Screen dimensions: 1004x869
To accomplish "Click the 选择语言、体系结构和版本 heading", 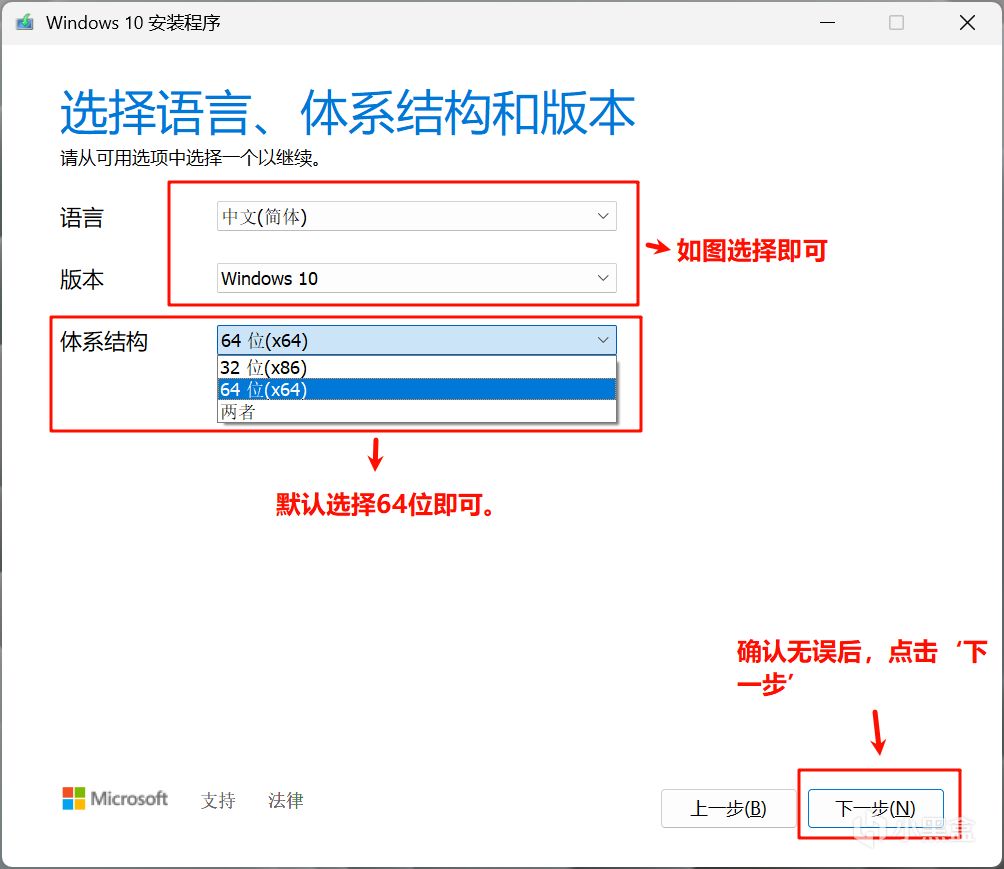I will pos(348,113).
